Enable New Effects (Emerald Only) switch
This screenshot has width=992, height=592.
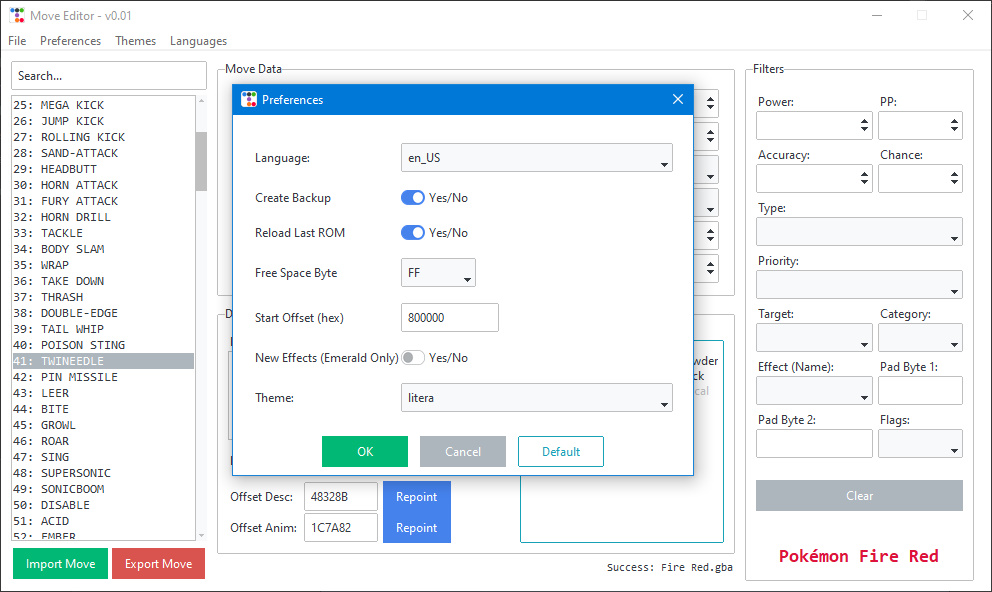tap(413, 358)
